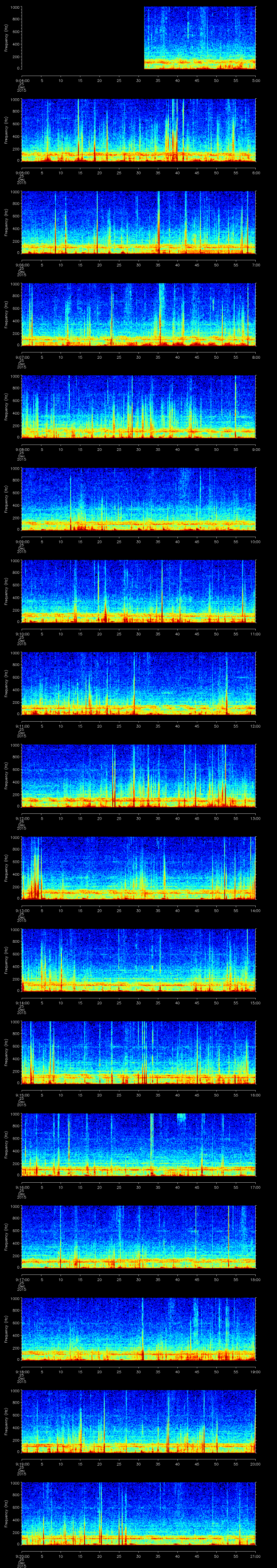Click the spectrogram panel starting at 9:15:00
Screen dimensions: 277x1568
[139, 1052]
